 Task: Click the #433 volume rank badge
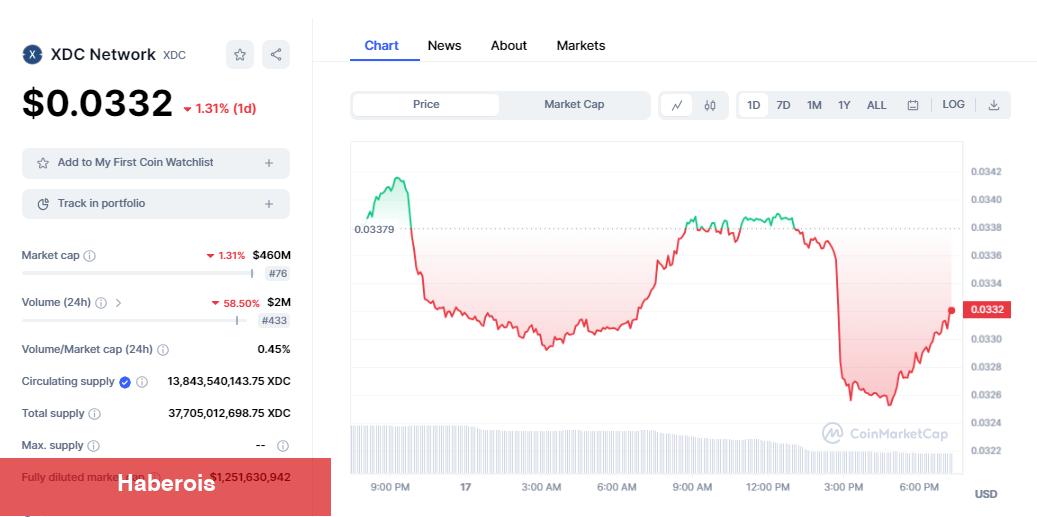[274, 321]
